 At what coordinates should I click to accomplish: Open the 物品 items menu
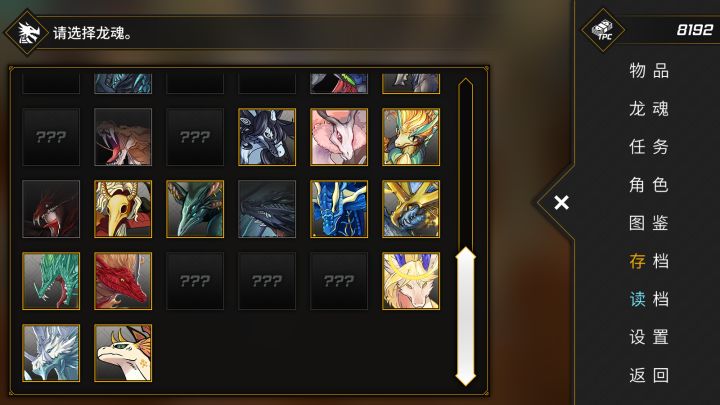coord(649,71)
